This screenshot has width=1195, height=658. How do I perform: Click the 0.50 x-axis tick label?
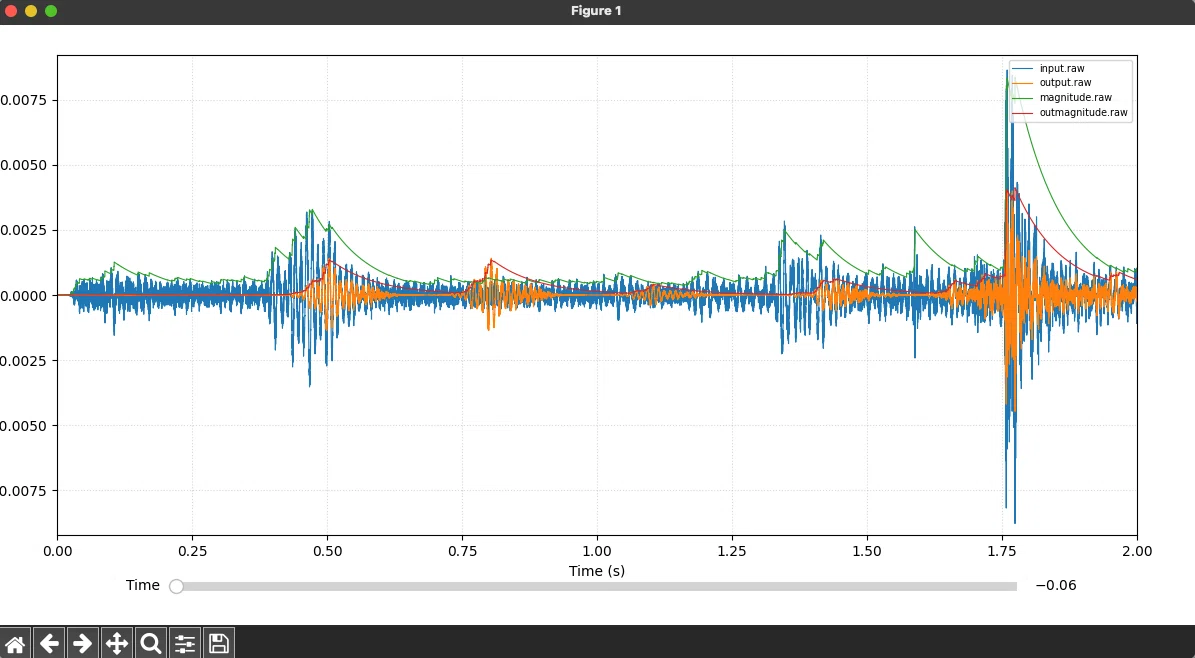click(327, 550)
